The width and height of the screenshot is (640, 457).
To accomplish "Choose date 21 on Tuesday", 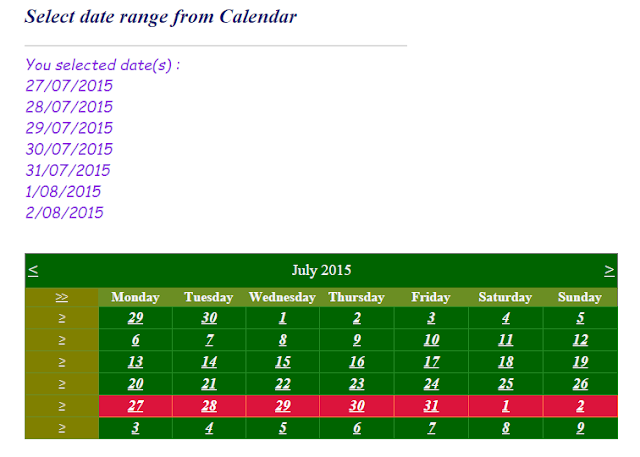I will click(x=209, y=384).
